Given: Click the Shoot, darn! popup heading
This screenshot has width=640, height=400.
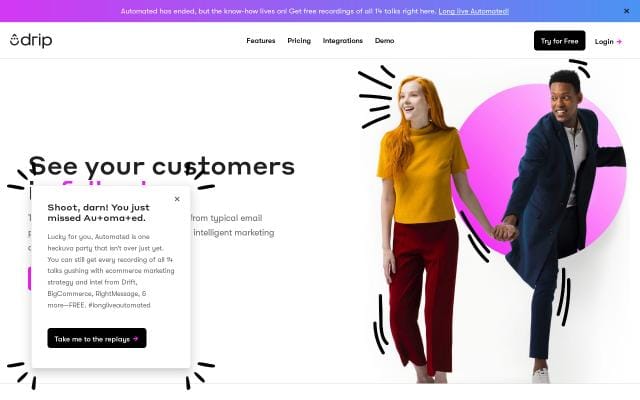Looking at the screenshot, I should (98, 213).
